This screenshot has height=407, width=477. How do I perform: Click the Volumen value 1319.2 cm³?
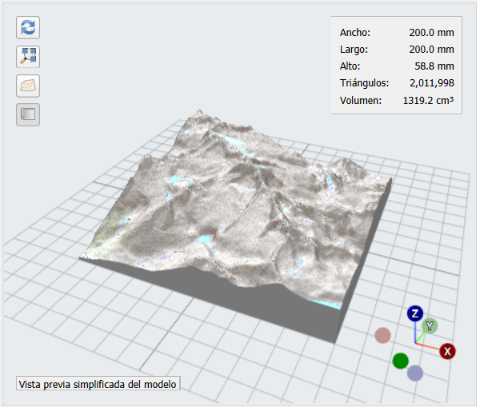coord(428,100)
